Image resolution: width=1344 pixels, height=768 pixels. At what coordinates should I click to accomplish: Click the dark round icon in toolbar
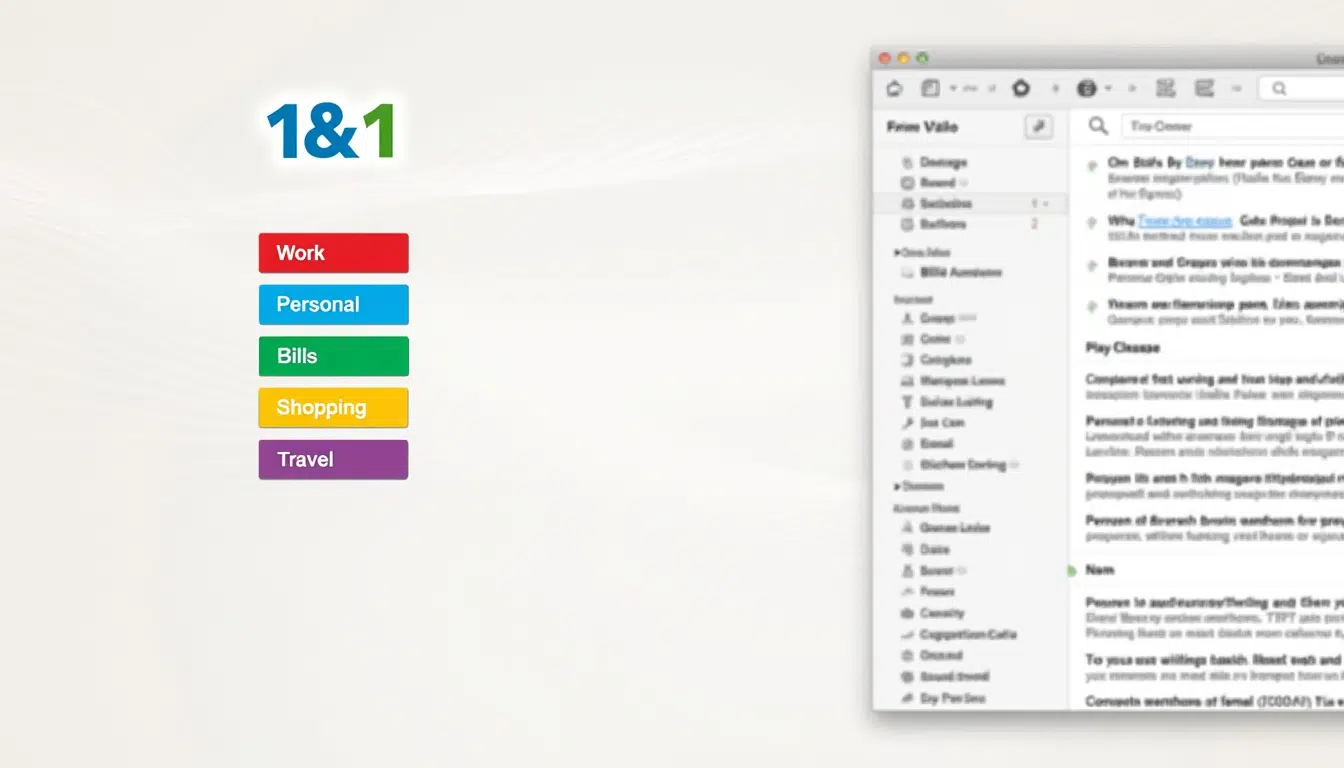point(1087,89)
